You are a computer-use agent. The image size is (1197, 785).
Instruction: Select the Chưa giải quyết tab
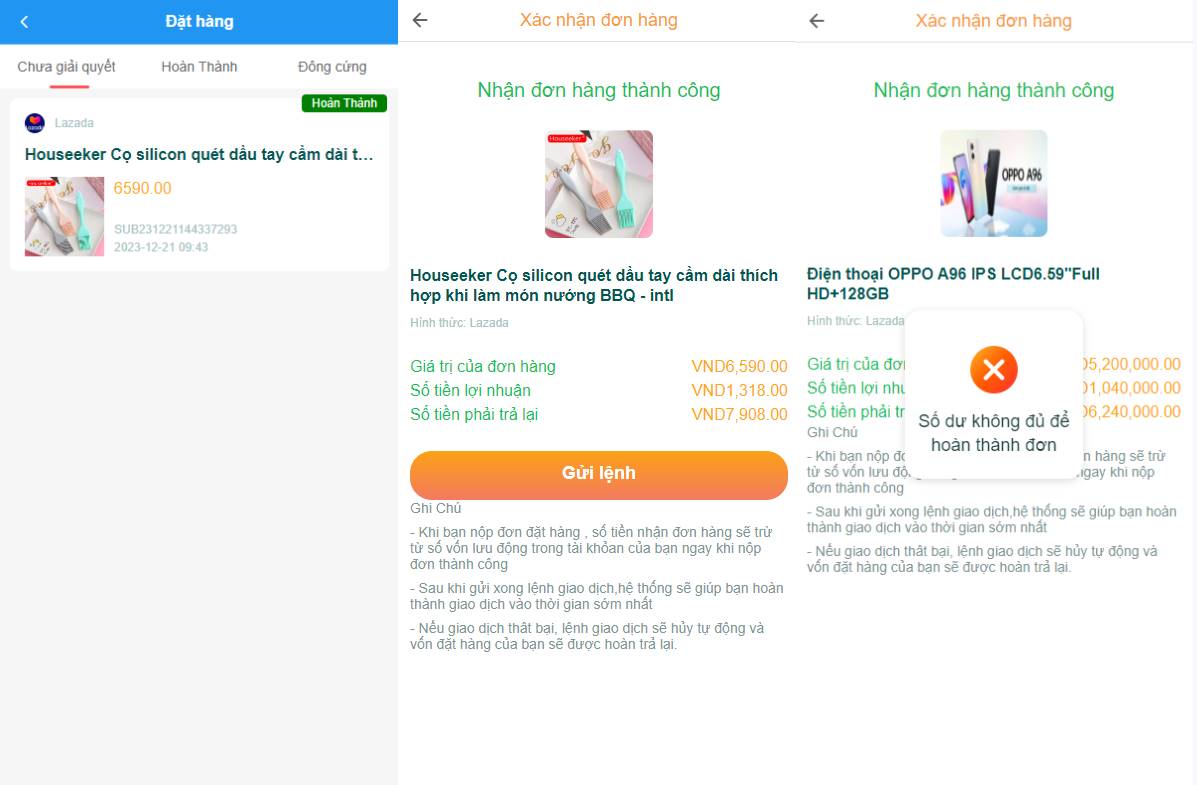tap(66, 66)
